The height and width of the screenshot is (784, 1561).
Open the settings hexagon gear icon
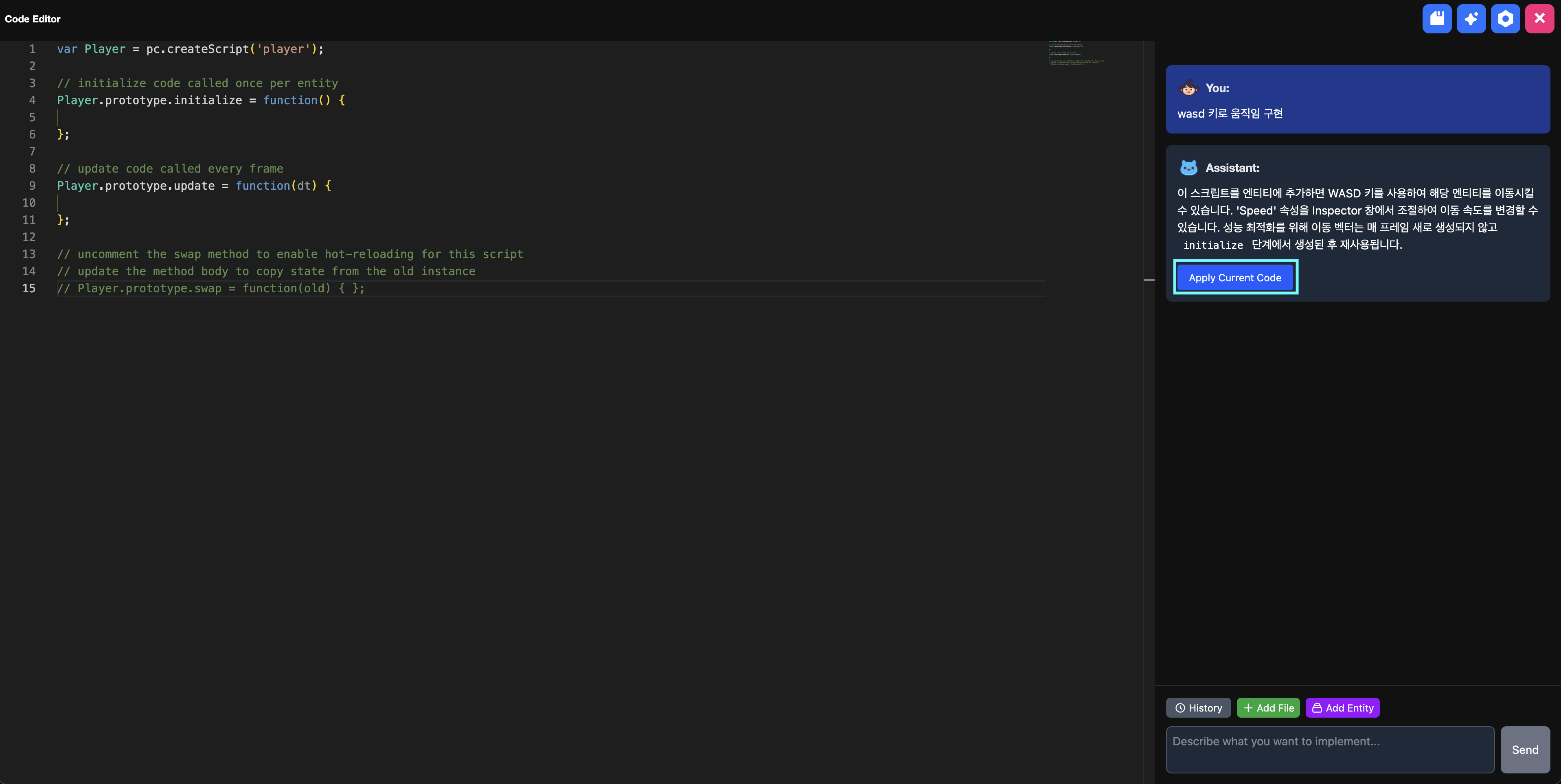[1505, 19]
